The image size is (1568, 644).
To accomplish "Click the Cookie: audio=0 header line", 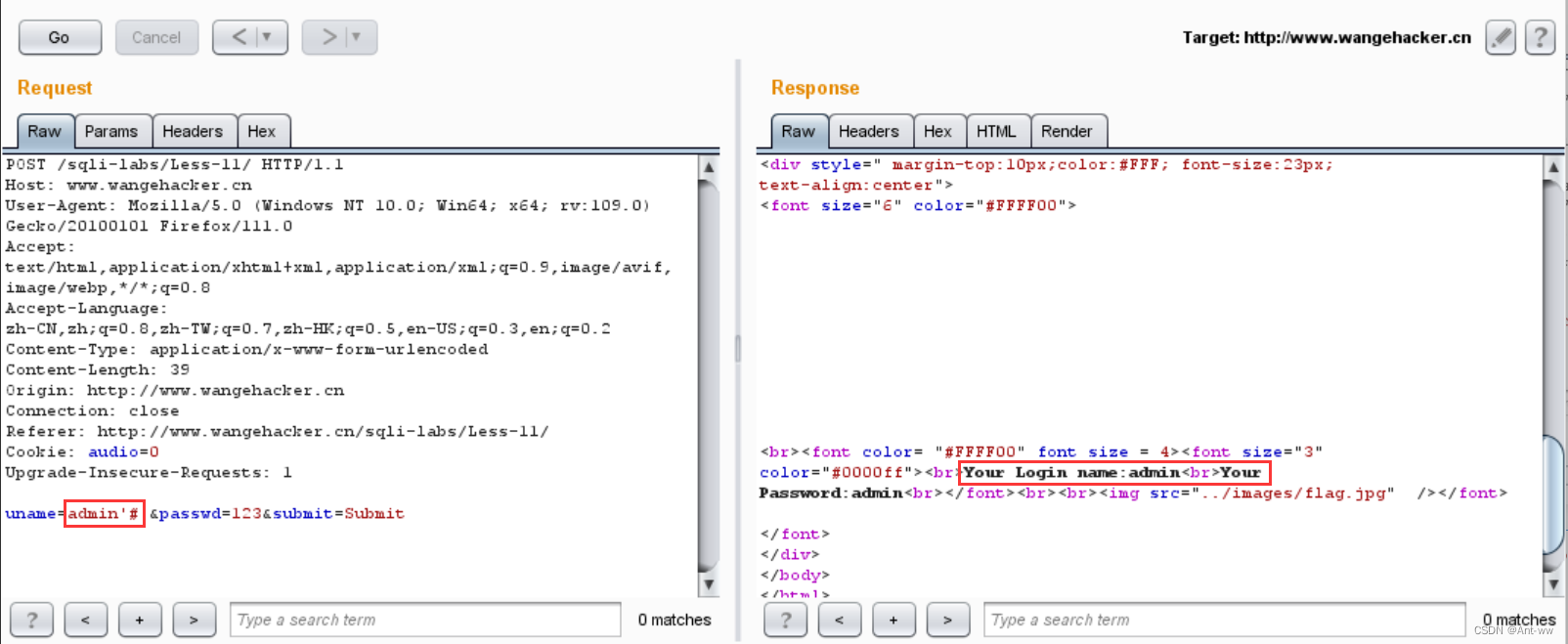I will tap(82, 451).
